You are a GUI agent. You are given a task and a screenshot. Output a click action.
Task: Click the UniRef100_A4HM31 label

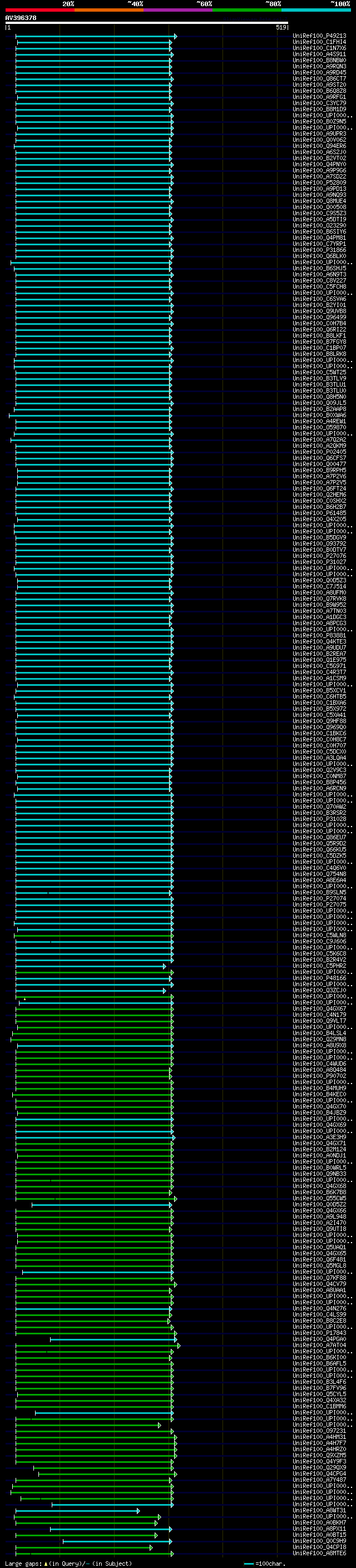pyautogui.click(x=319, y=1437)
